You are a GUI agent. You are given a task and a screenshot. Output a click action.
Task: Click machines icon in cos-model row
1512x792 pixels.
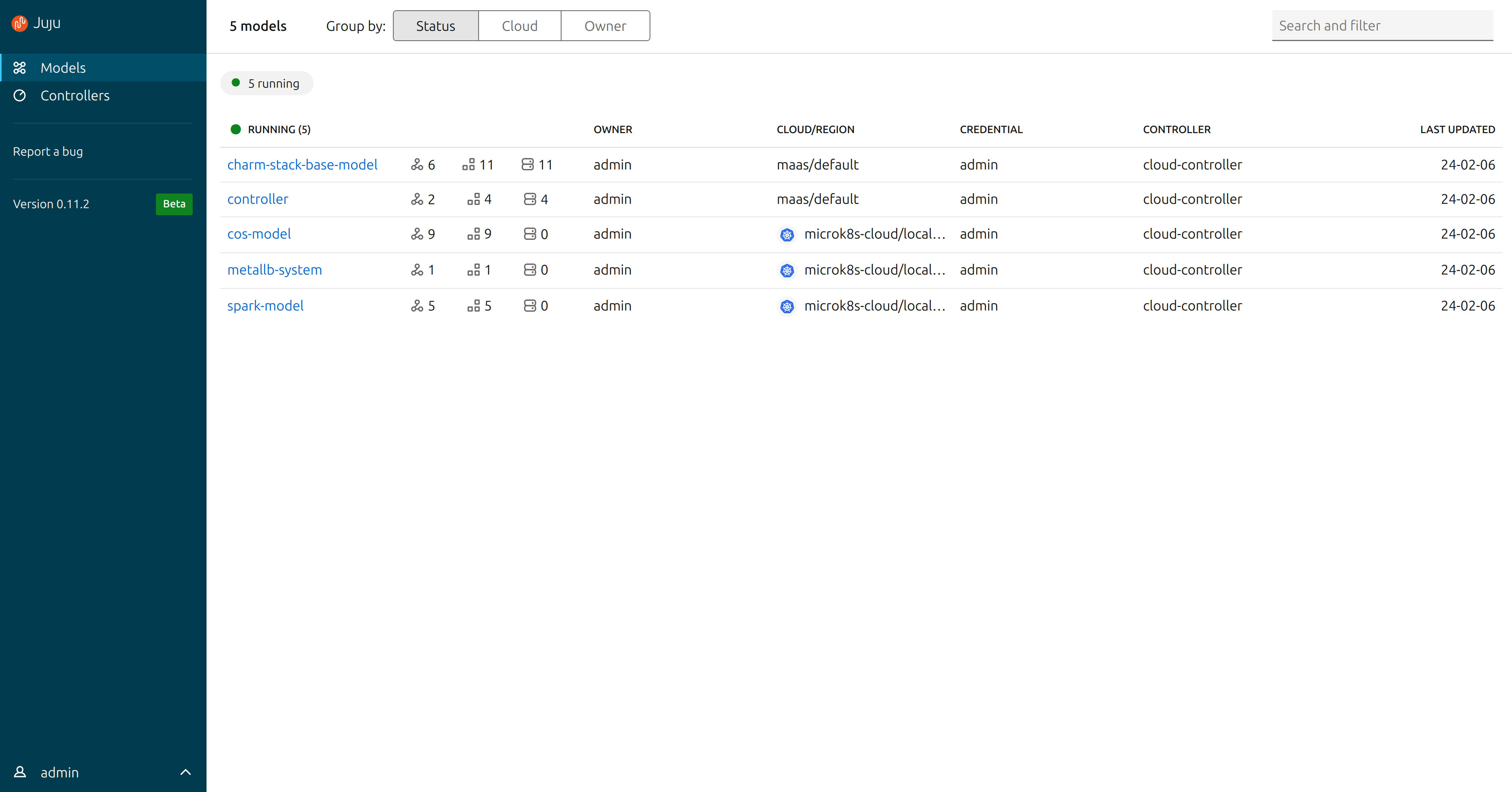pos(530,234)
